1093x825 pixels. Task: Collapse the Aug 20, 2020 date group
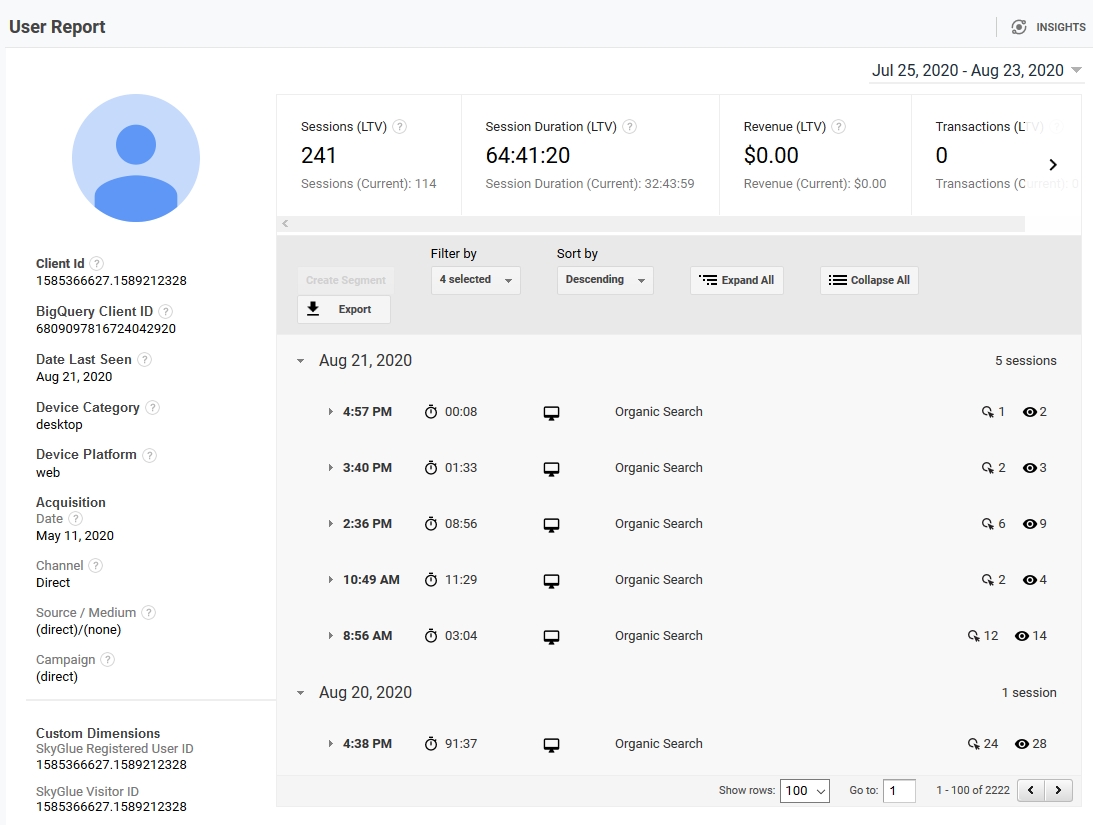pos(300,693)
